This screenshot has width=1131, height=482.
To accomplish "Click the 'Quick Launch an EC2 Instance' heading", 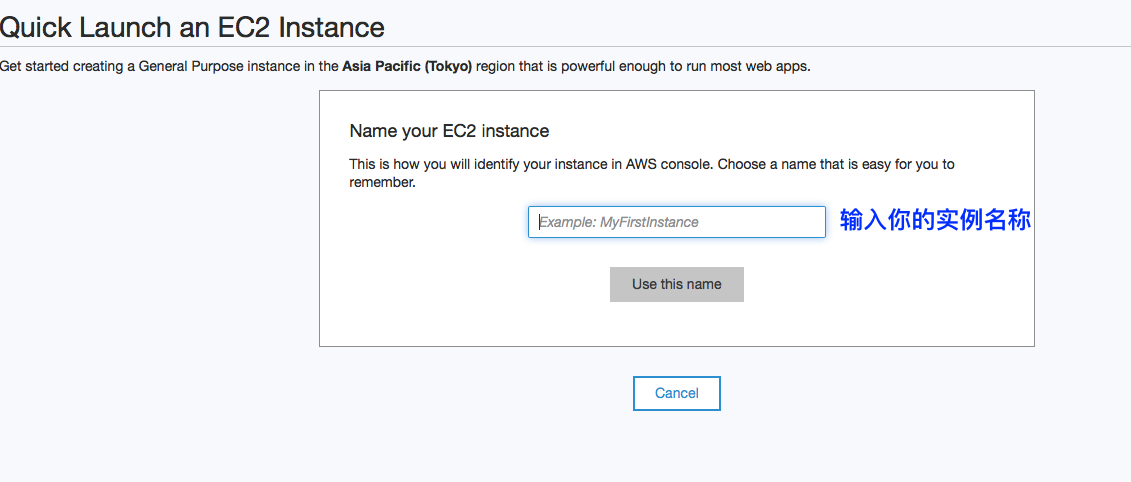I will (192, 27).
